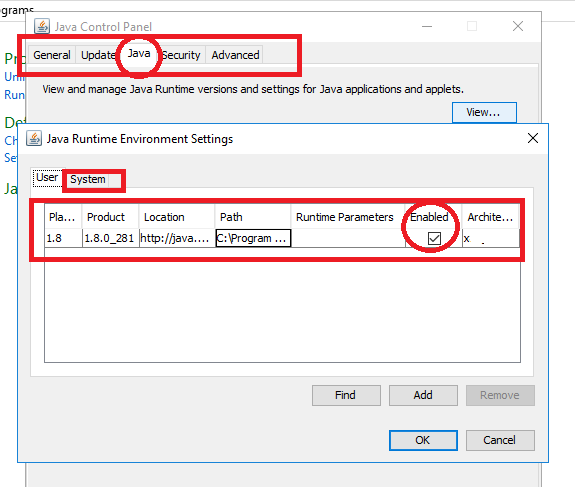The height and width of the screenshot is (487, 575).
Task: Click the Enabled column header
Action: (433, 217)
